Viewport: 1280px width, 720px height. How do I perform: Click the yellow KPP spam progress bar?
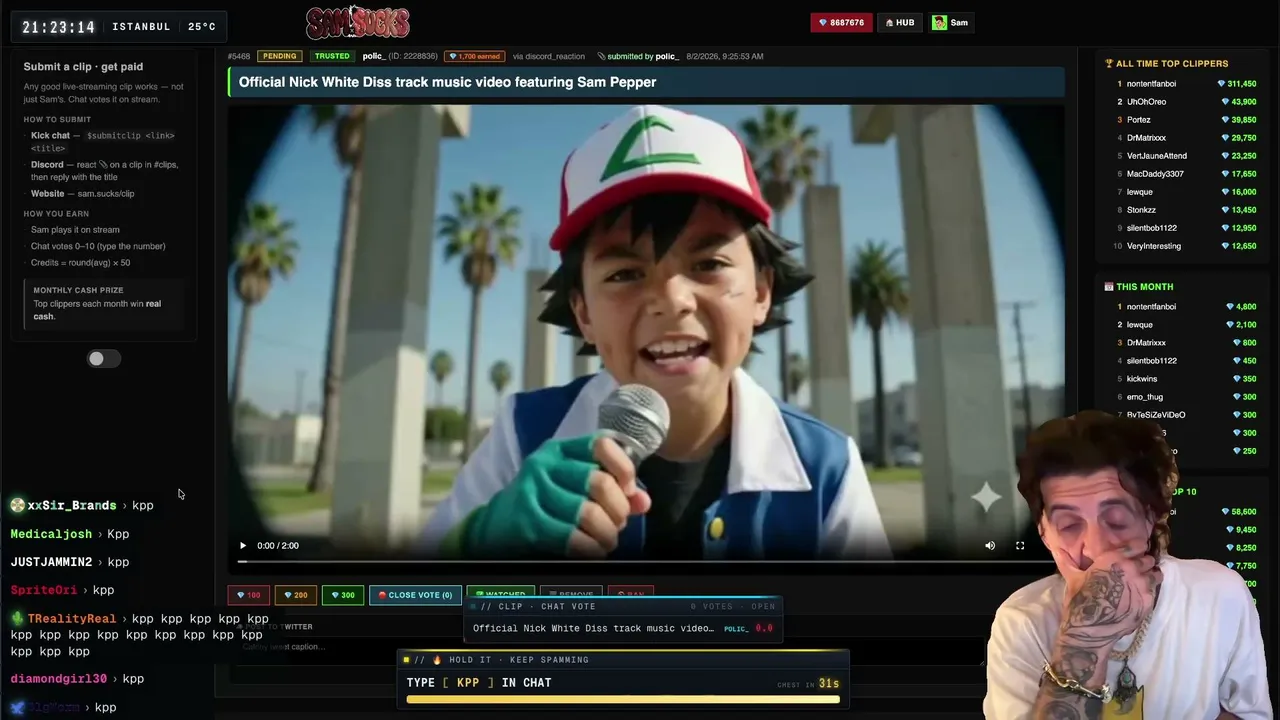[623, 700]
